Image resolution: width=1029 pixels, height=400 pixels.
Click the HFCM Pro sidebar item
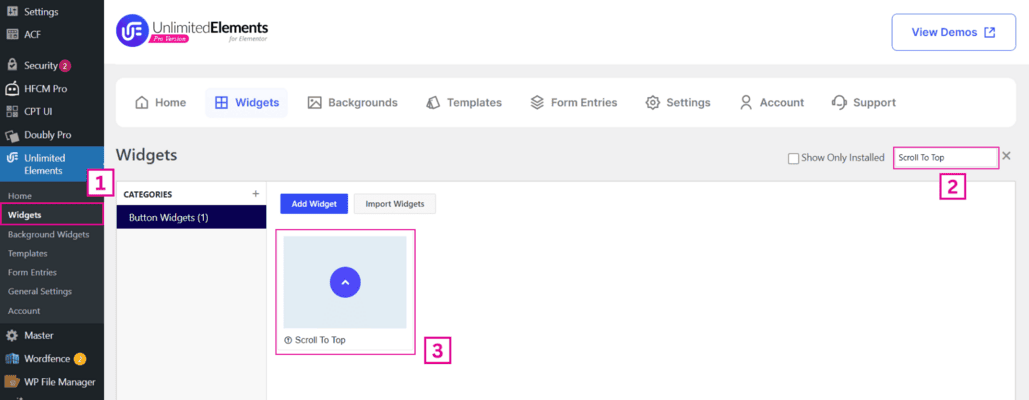45,88
